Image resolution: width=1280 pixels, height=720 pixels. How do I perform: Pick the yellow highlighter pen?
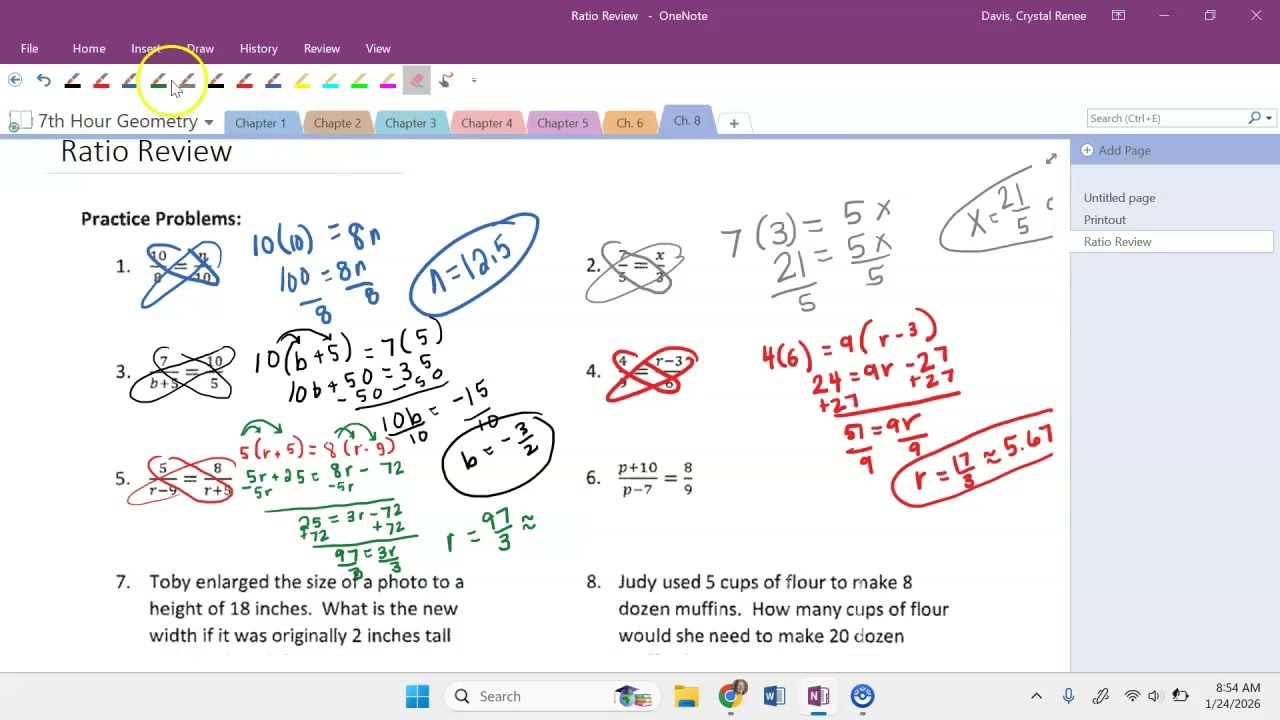point(302,81)
